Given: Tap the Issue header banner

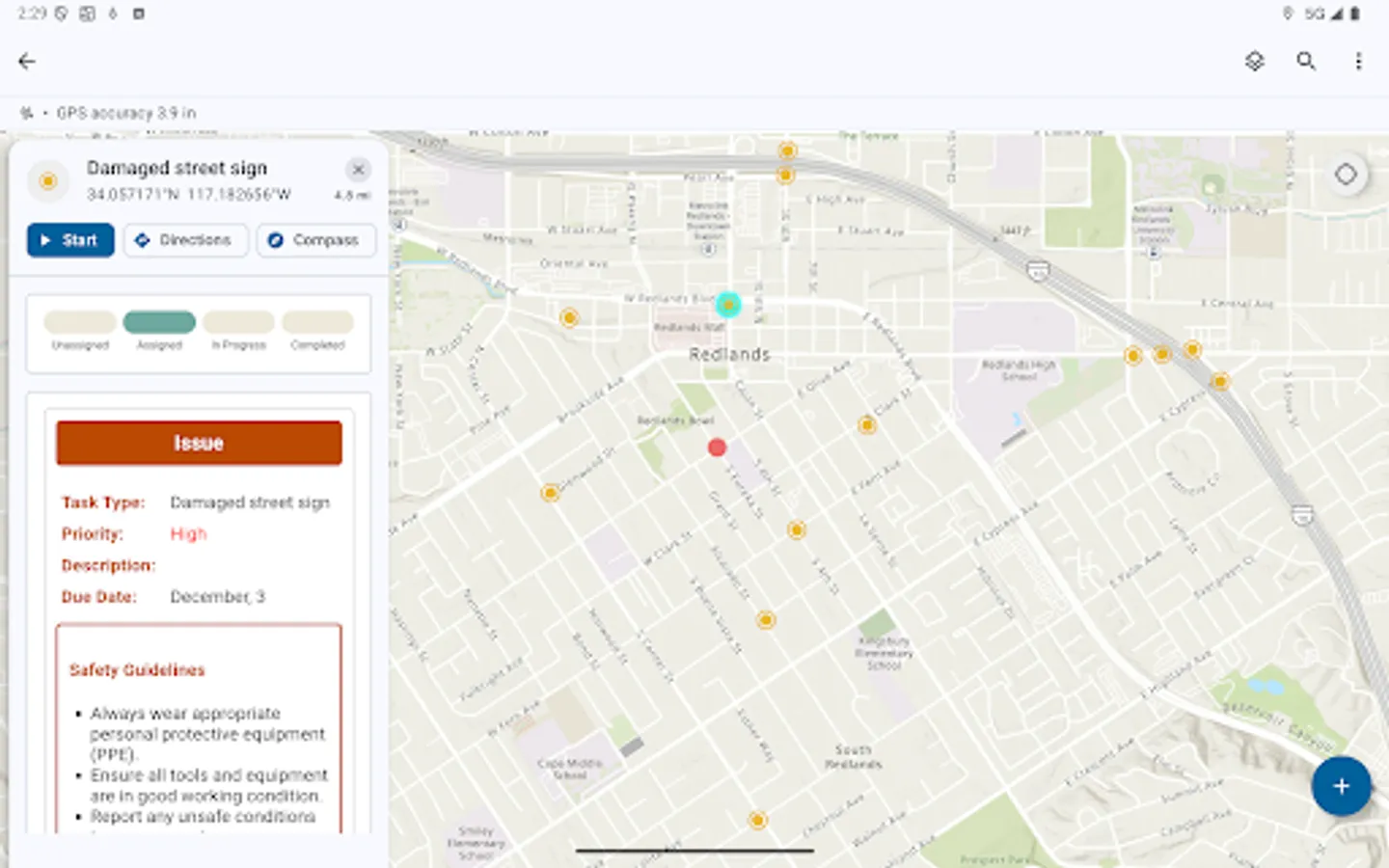Looking at the screenshot, I should 199,443.
